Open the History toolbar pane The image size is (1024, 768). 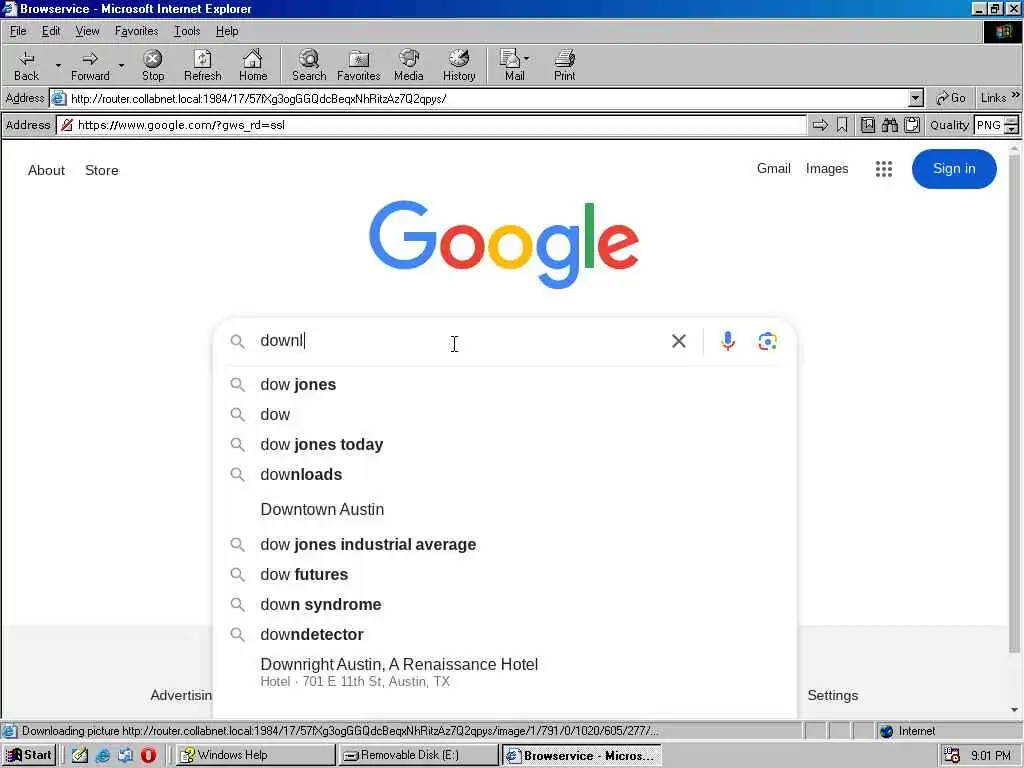(459, 66)
